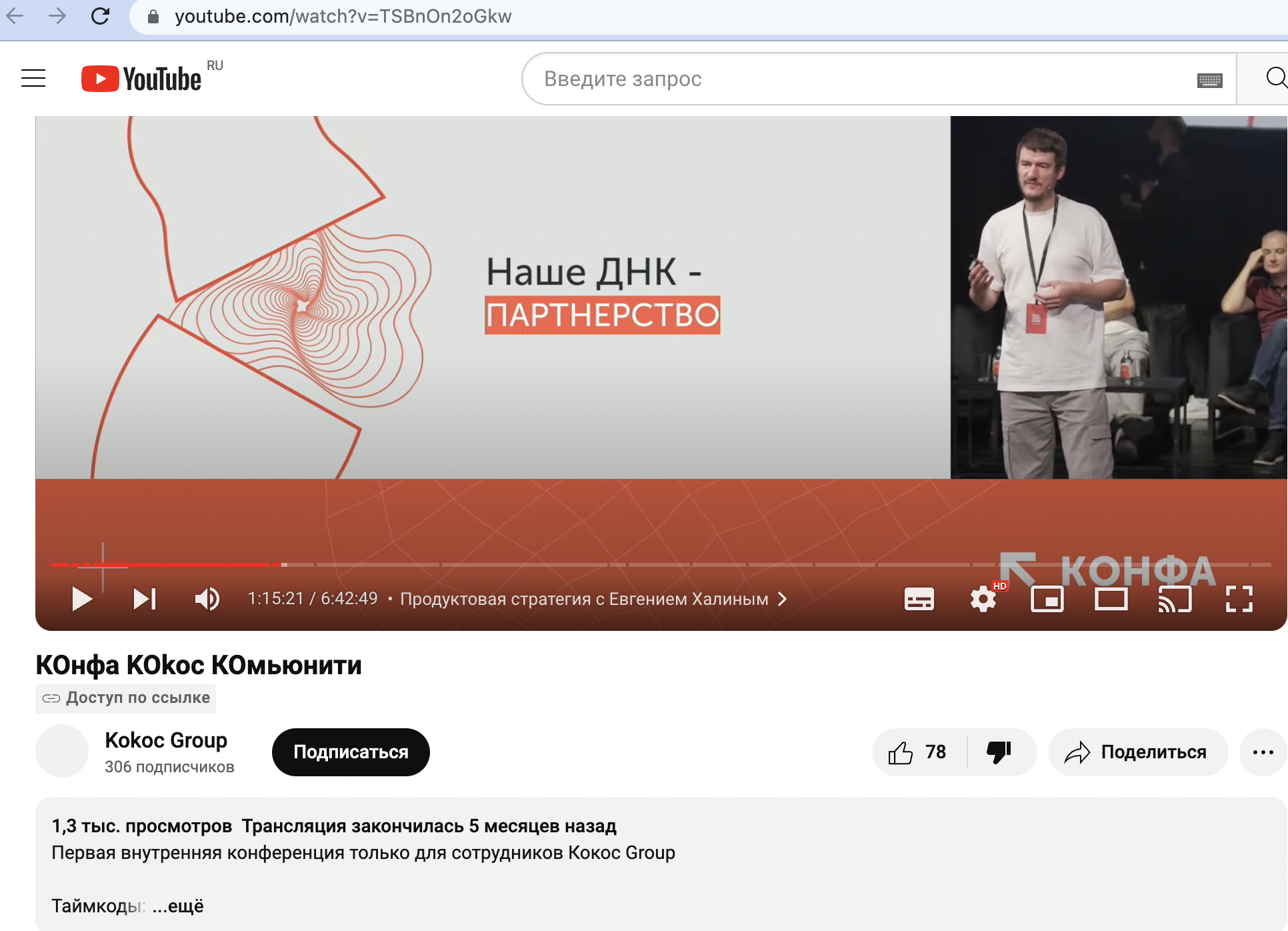
Task: Expand description with "...ещё"
Action: pos(177,906)
